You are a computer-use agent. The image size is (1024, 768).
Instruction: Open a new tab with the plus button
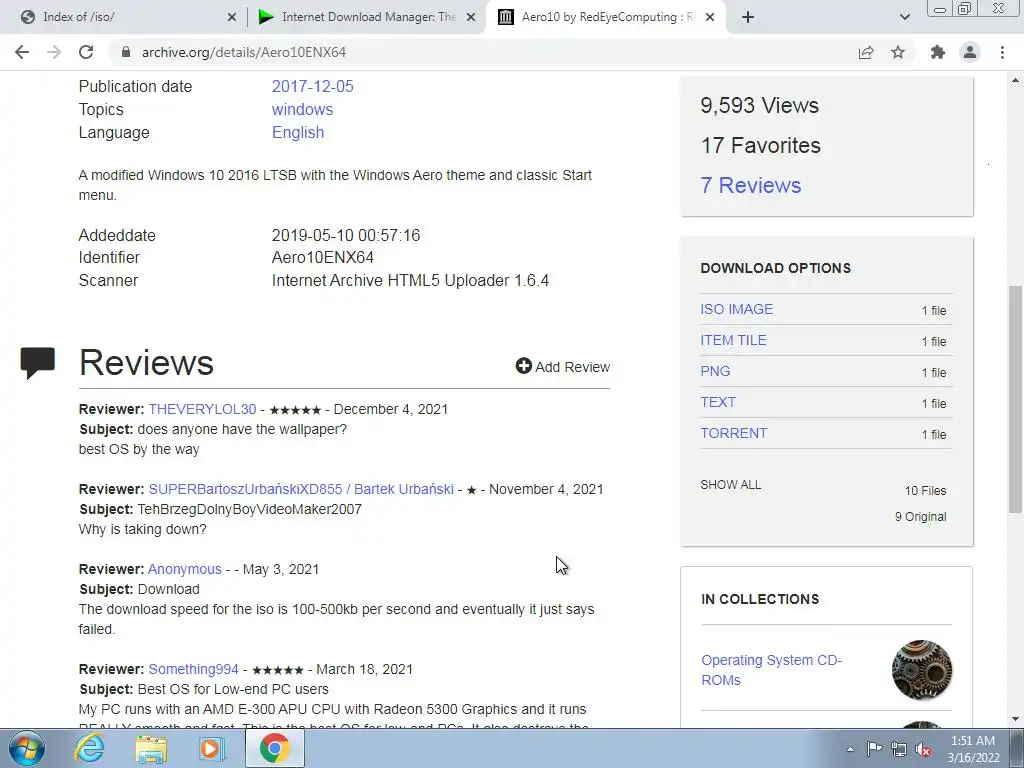pyautogui.click(x=748, y=17)
